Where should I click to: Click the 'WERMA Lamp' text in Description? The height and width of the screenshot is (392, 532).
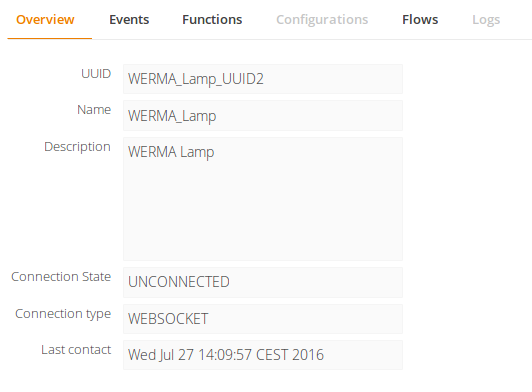[171, 152]
